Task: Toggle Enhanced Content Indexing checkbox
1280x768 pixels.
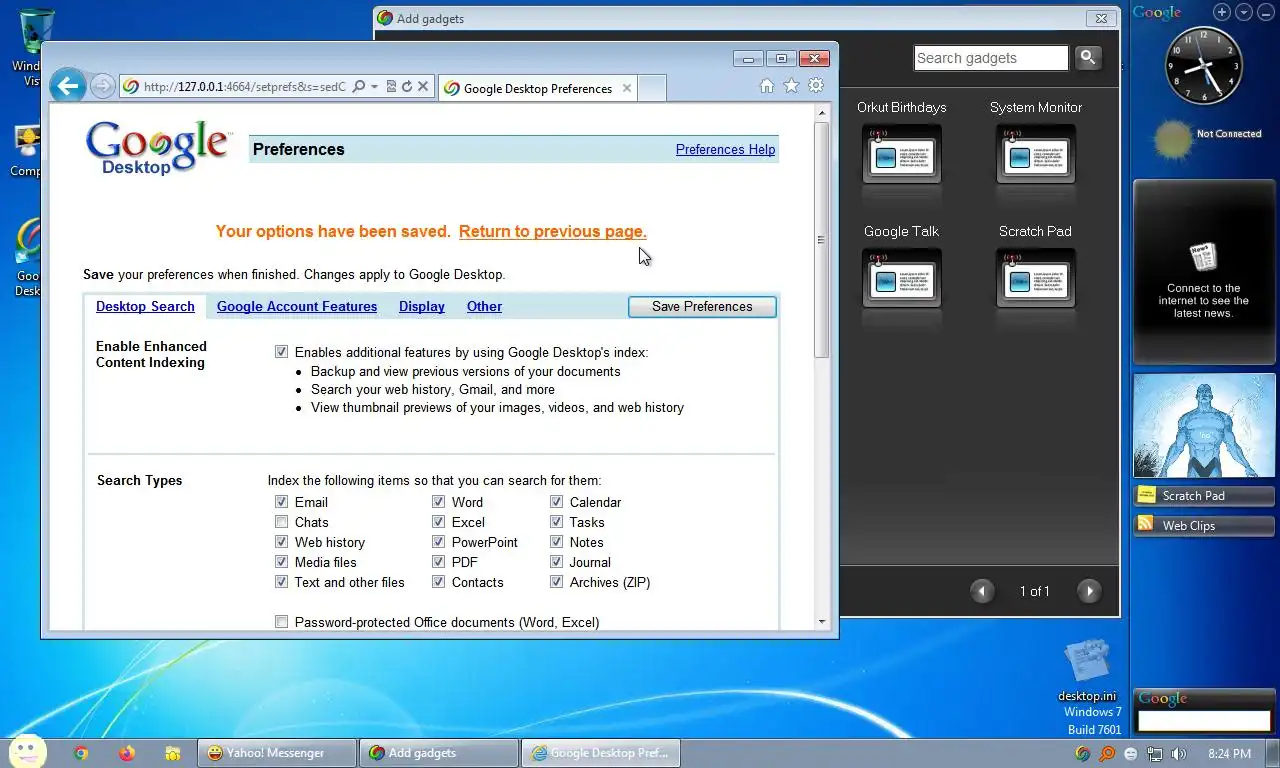Action: point(281,352)
